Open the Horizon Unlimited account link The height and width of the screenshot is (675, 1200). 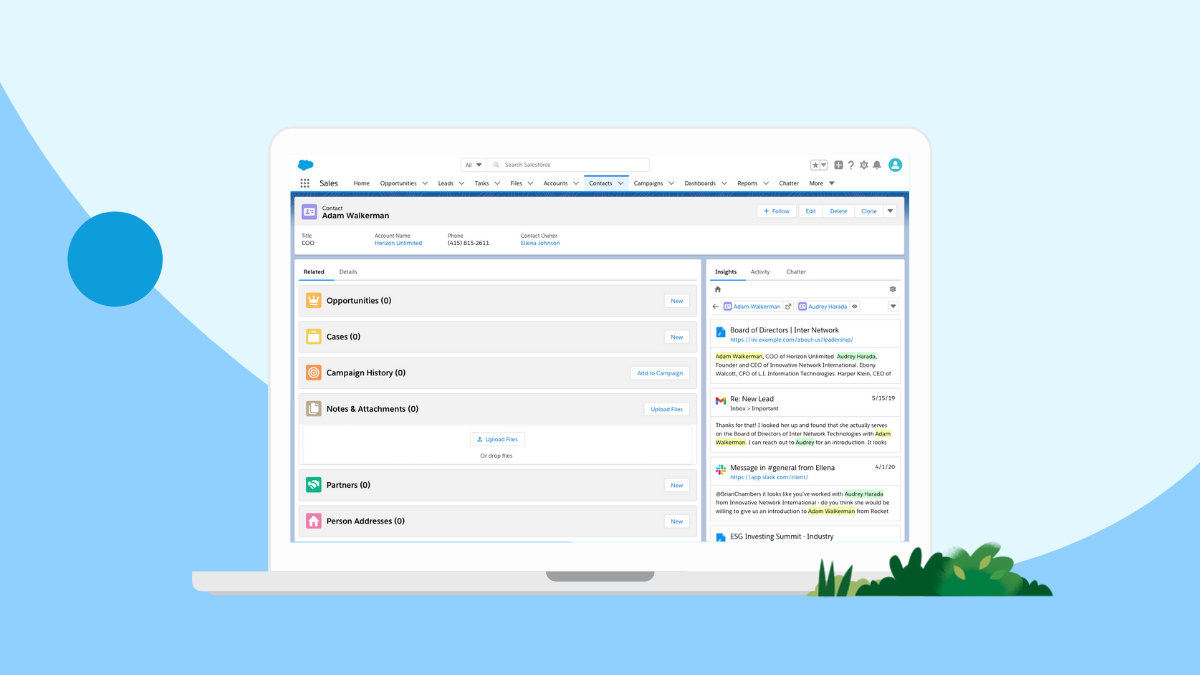coord(398,243)
